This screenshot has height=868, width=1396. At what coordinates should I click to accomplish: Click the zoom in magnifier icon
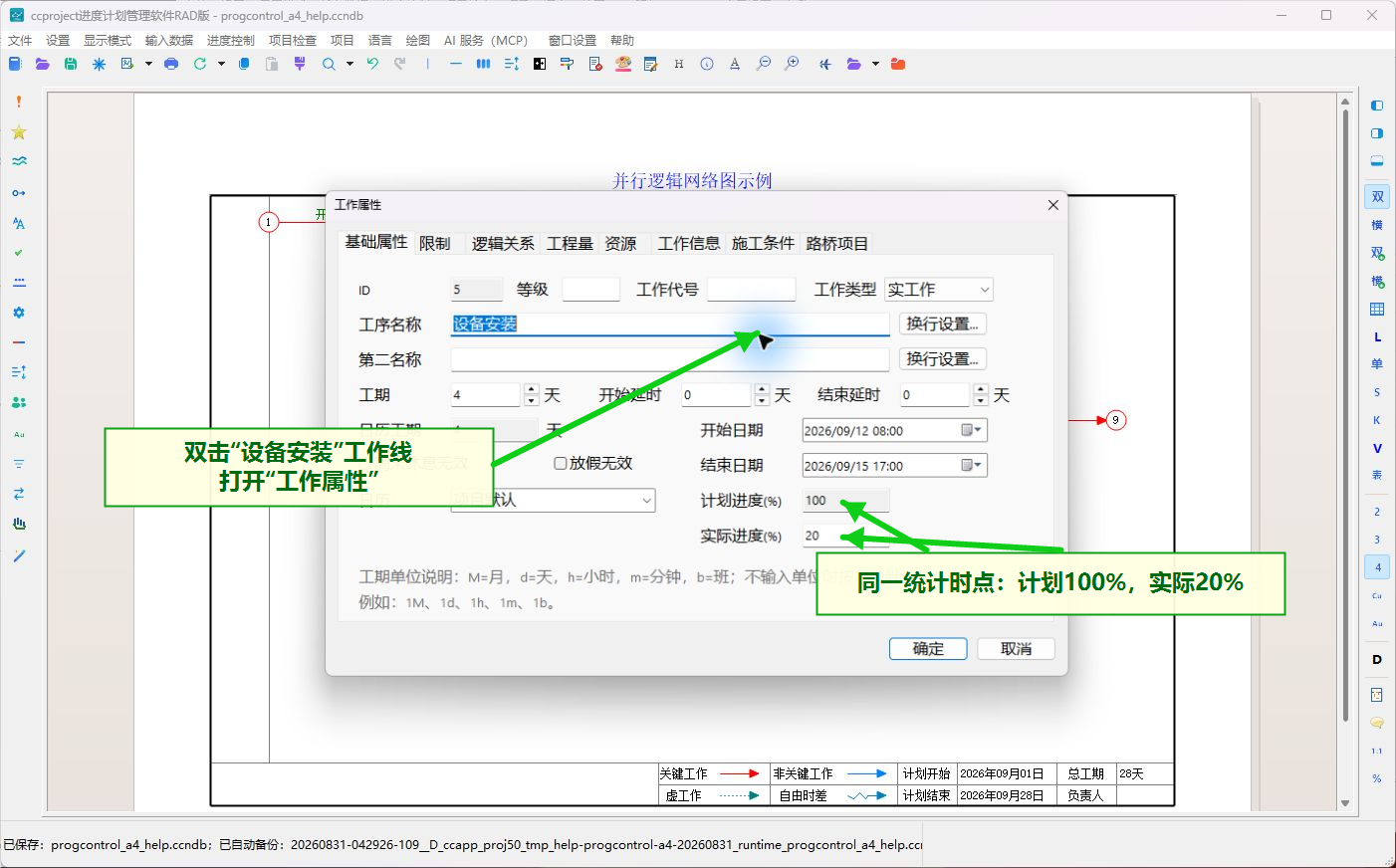[792, 64]
